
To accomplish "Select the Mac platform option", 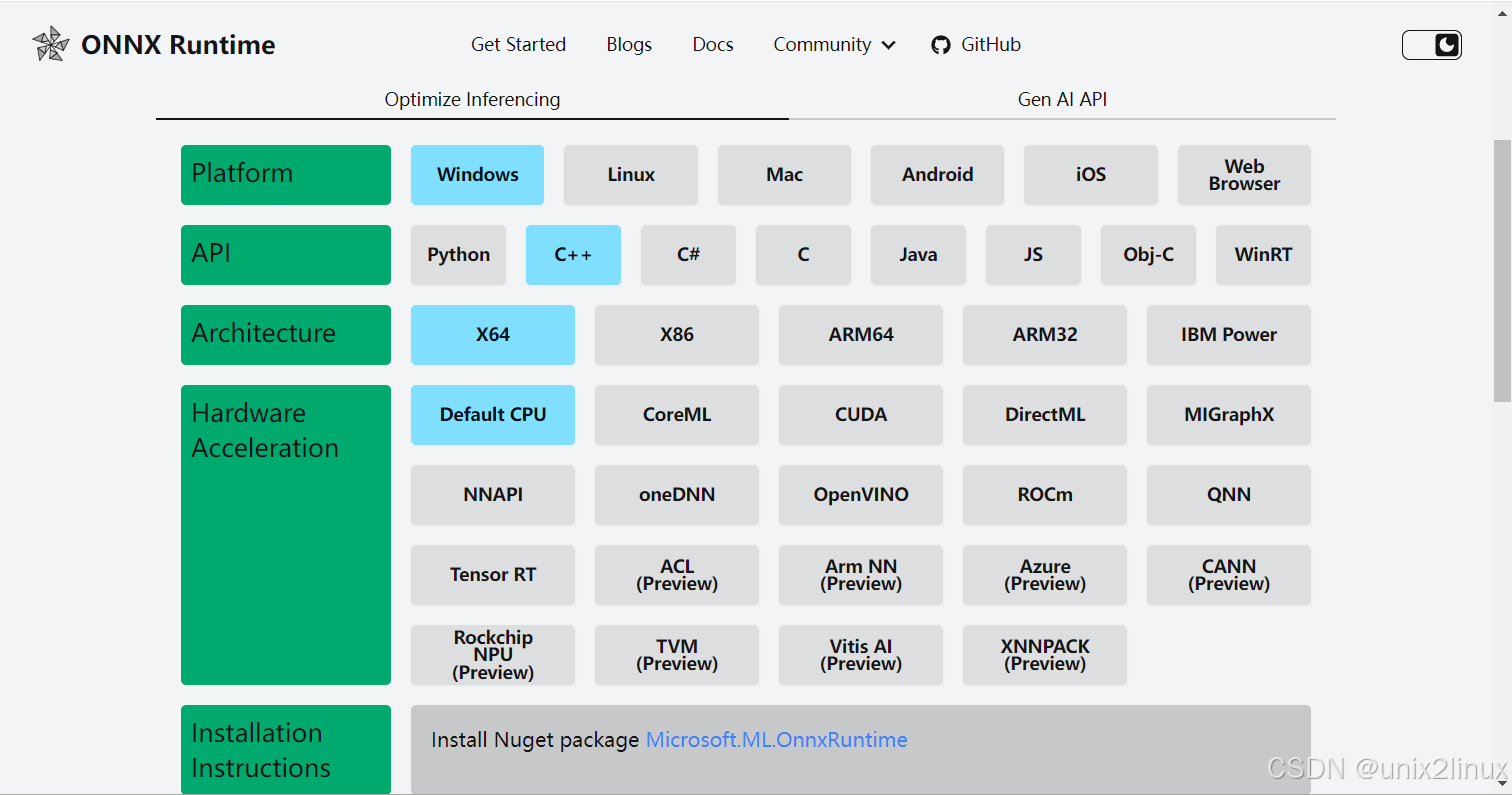I will pos(784,175).
